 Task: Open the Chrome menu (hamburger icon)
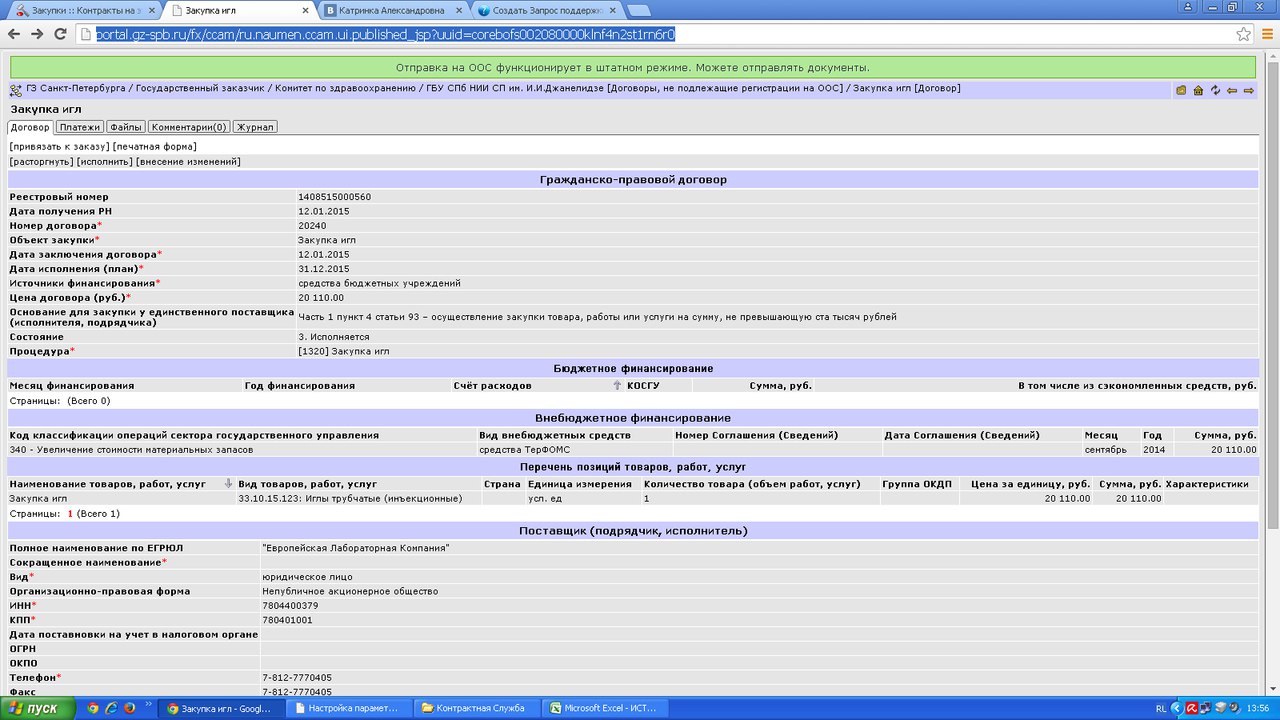click(x=1267, y=34)
